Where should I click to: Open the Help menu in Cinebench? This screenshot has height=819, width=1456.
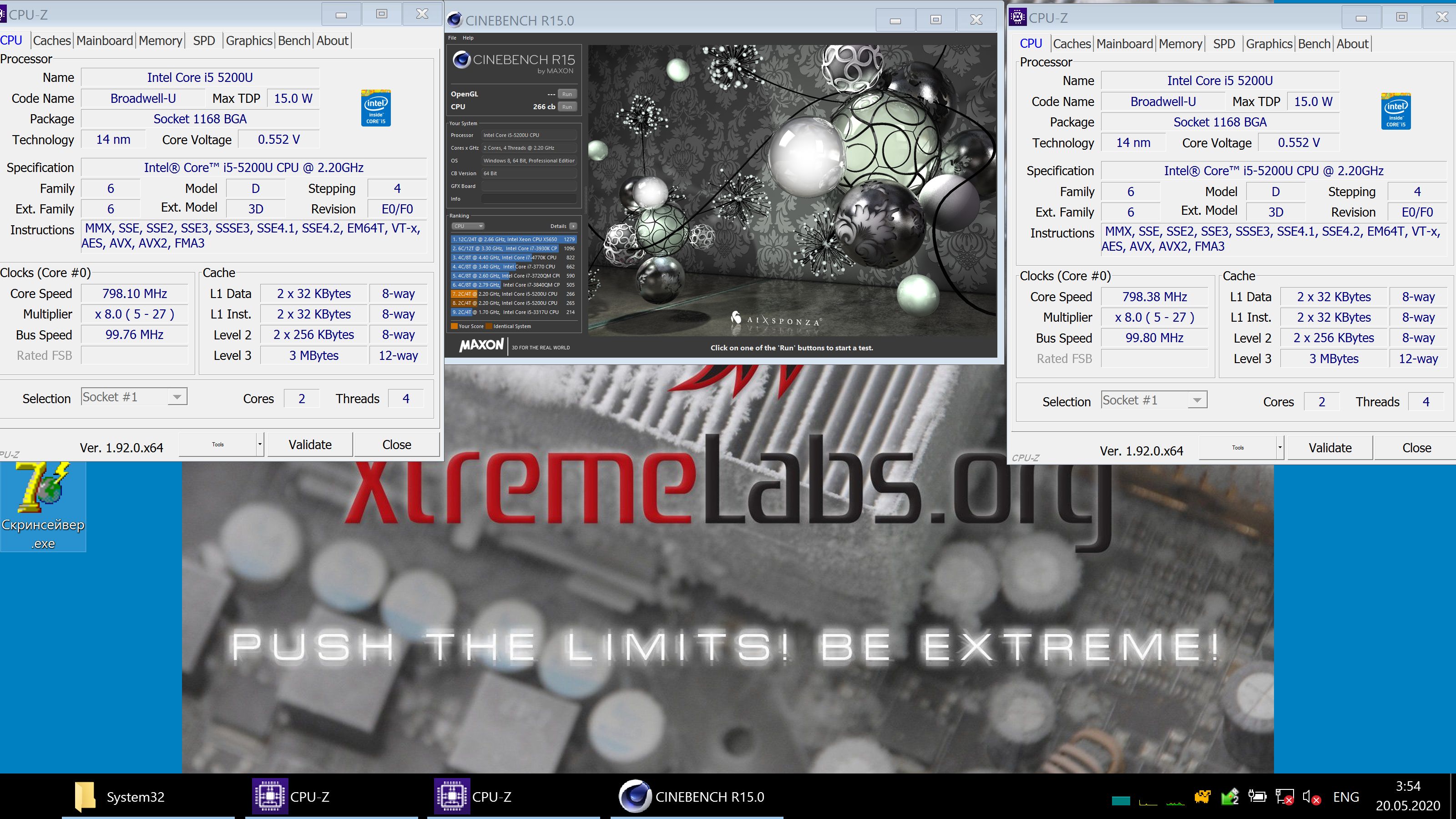click(x=468, y=38)
